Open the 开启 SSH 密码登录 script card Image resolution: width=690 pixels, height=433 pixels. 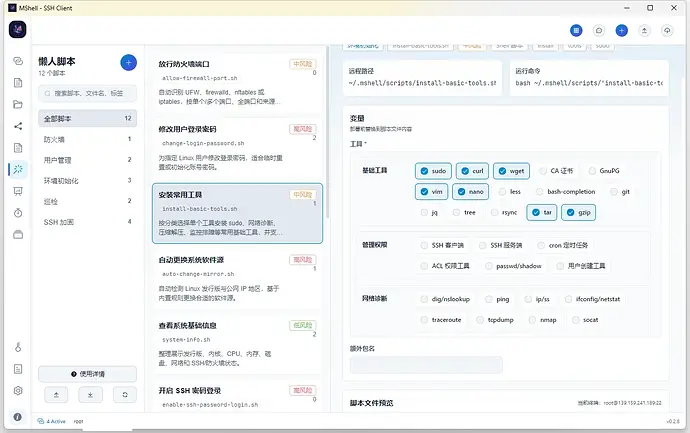coord(238,396)
